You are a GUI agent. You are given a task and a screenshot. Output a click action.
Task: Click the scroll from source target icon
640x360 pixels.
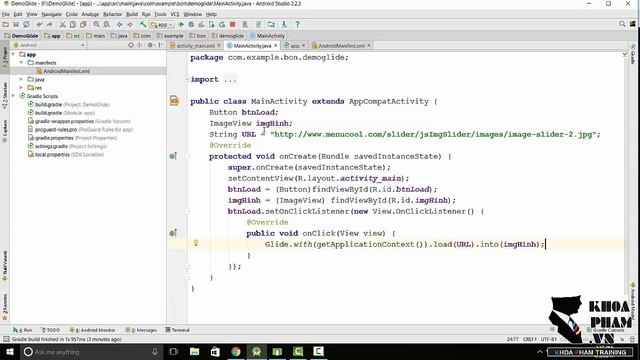coord(131,45)
